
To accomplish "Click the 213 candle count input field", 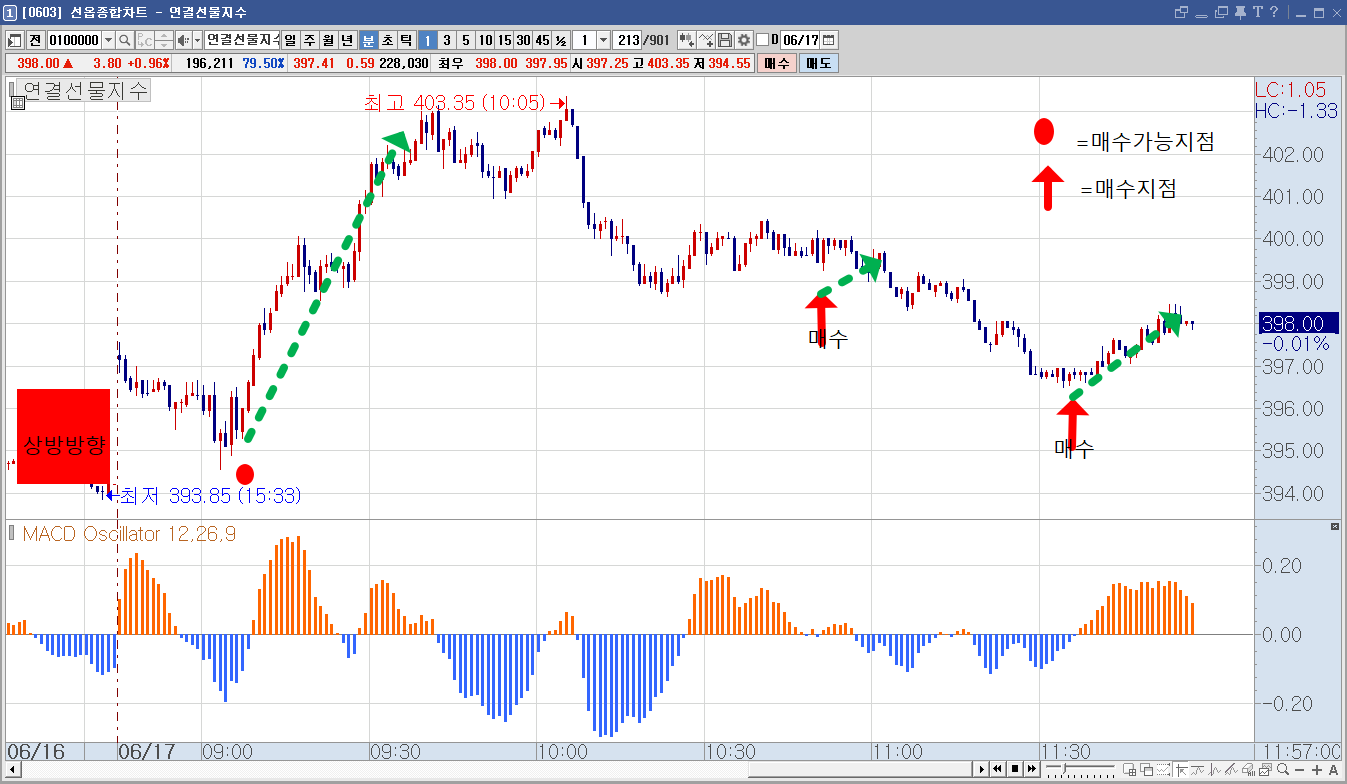I will click(x=628, y=40).
